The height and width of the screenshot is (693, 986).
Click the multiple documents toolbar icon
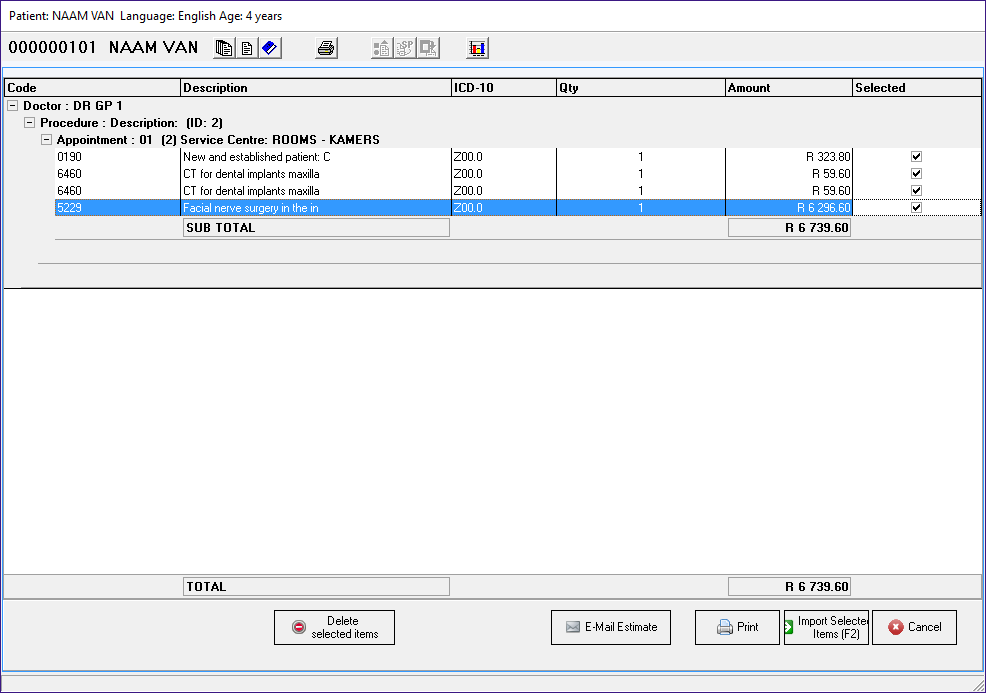(225, 48)
